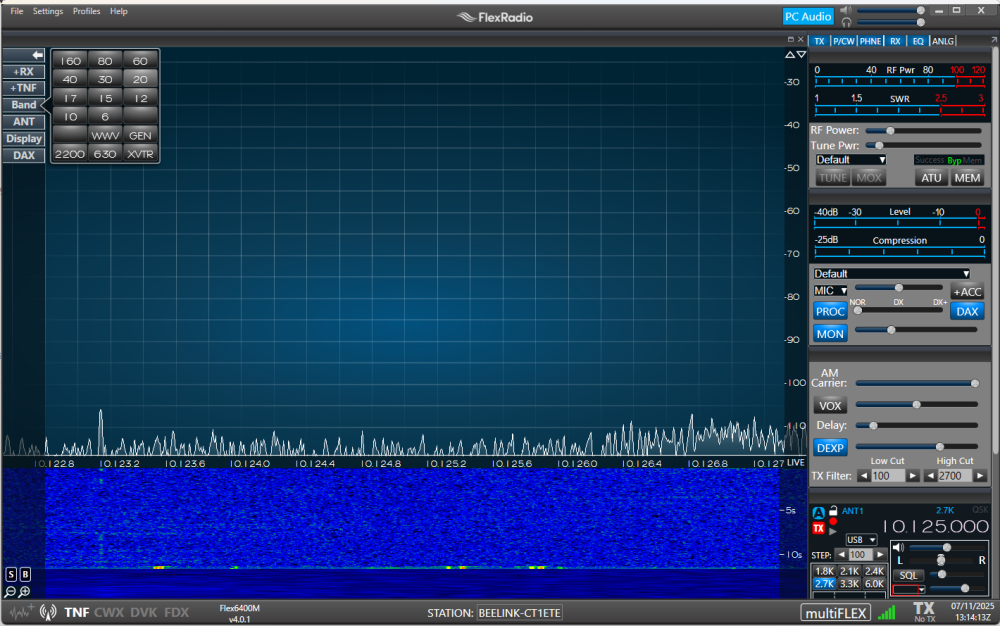Click the red record dot on slice A
The height and width of the screenshot is (626, 1000).
pos(832,521)
